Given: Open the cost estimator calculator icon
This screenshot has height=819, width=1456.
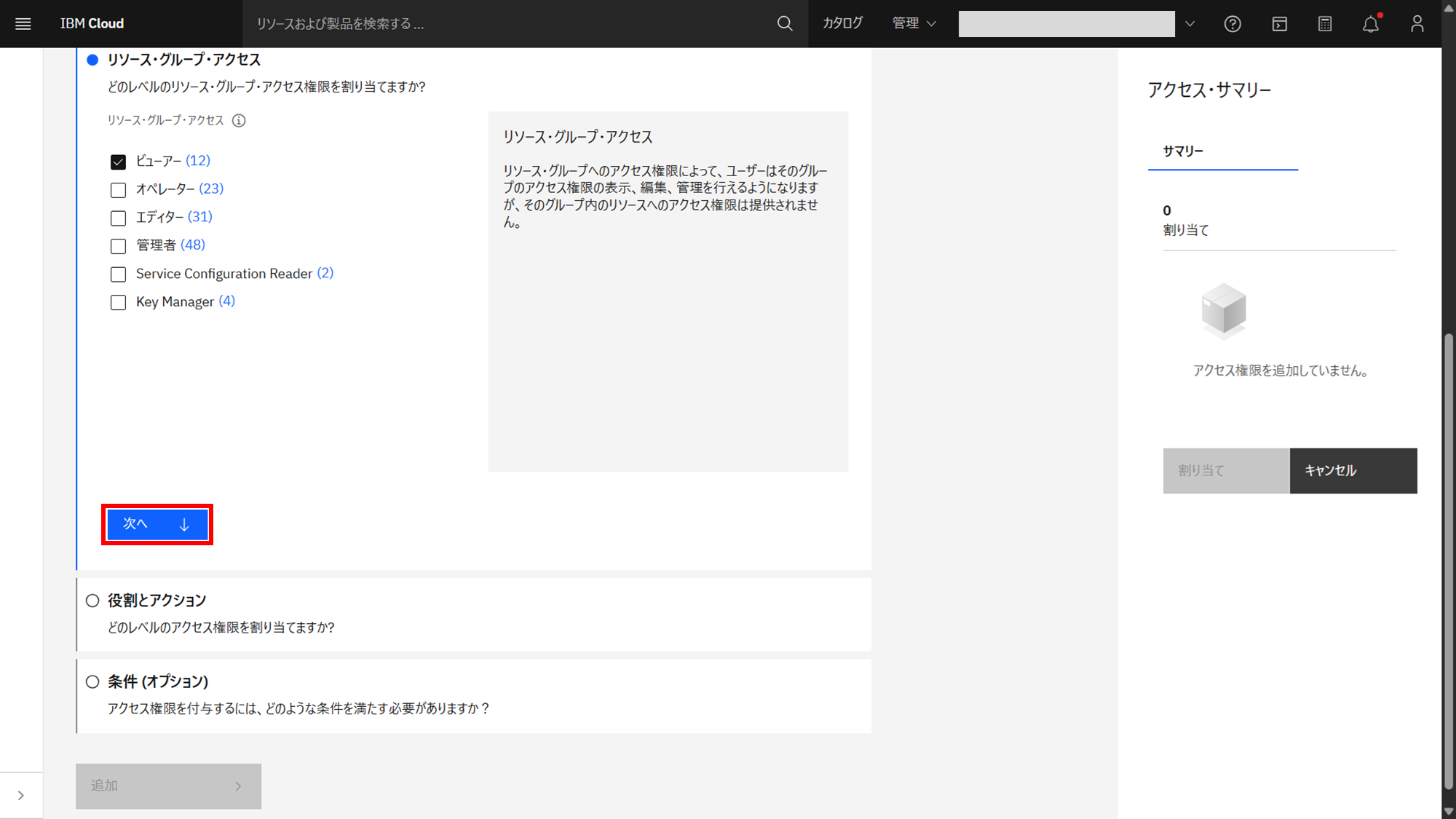Looking at the screenshot, I should (1325, 24).
